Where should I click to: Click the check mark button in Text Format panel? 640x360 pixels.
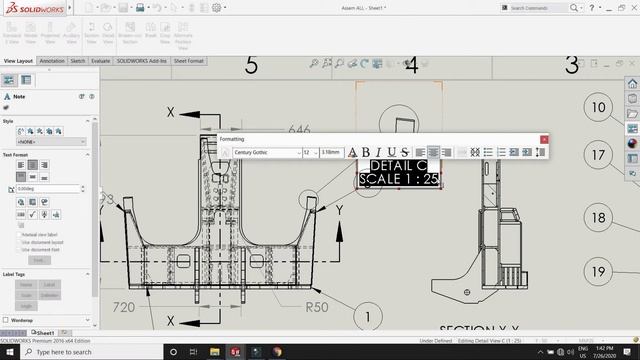coord(33,214)
